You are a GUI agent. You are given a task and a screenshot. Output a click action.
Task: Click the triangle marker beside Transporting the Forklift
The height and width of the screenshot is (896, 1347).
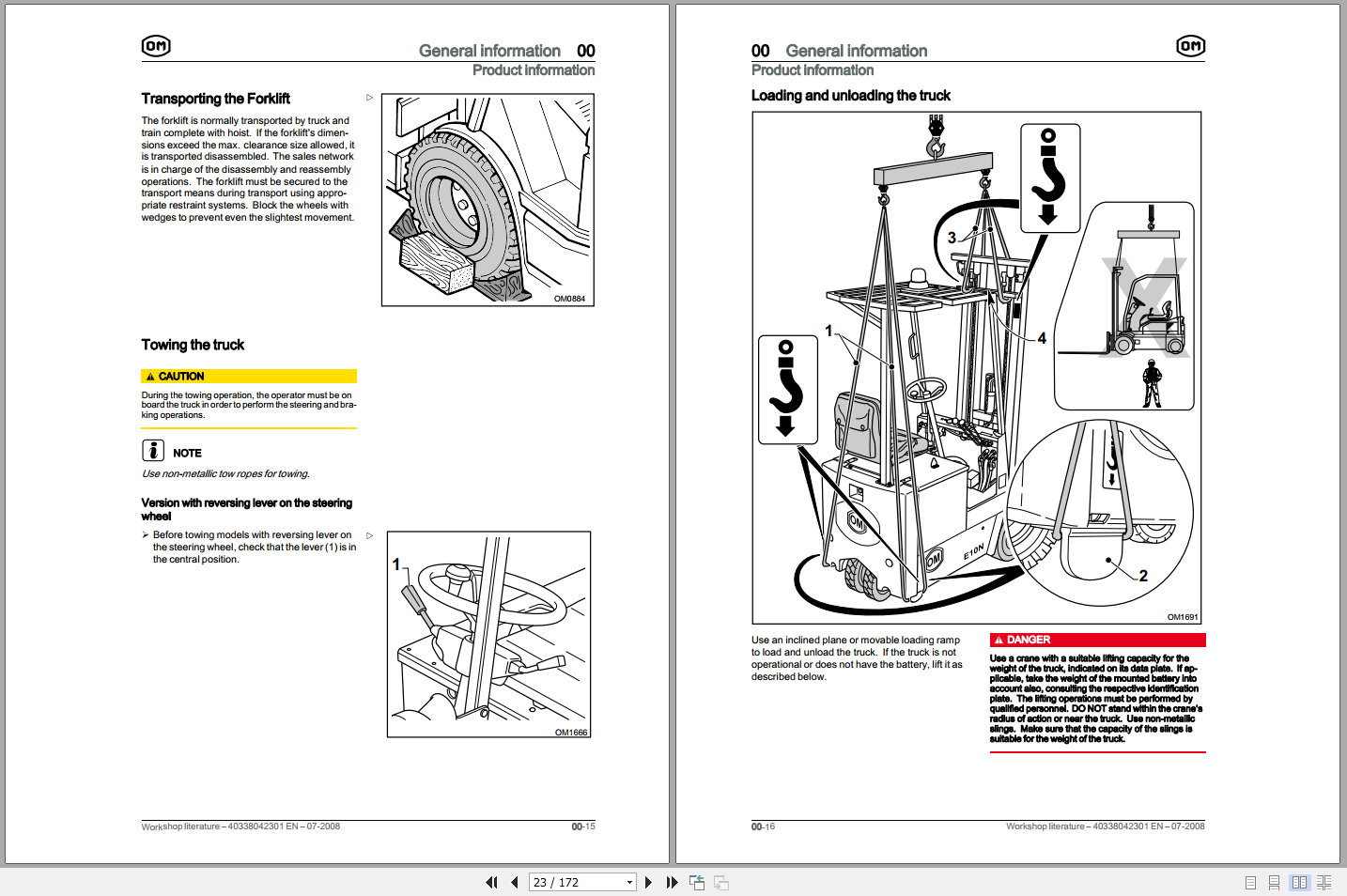tap(369, 98)
